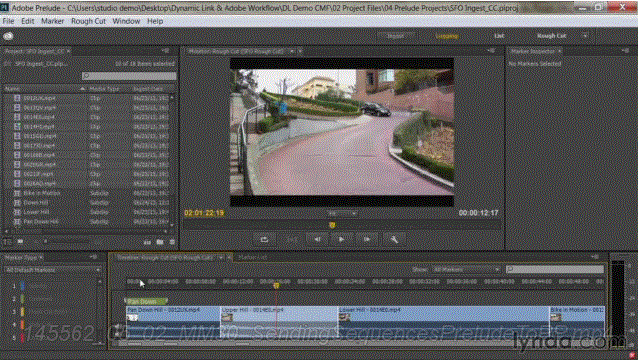The height and width of the screenshot is (360, 638).
Task: Click the Creative Cloud sync icon
Action: point(8,36)
